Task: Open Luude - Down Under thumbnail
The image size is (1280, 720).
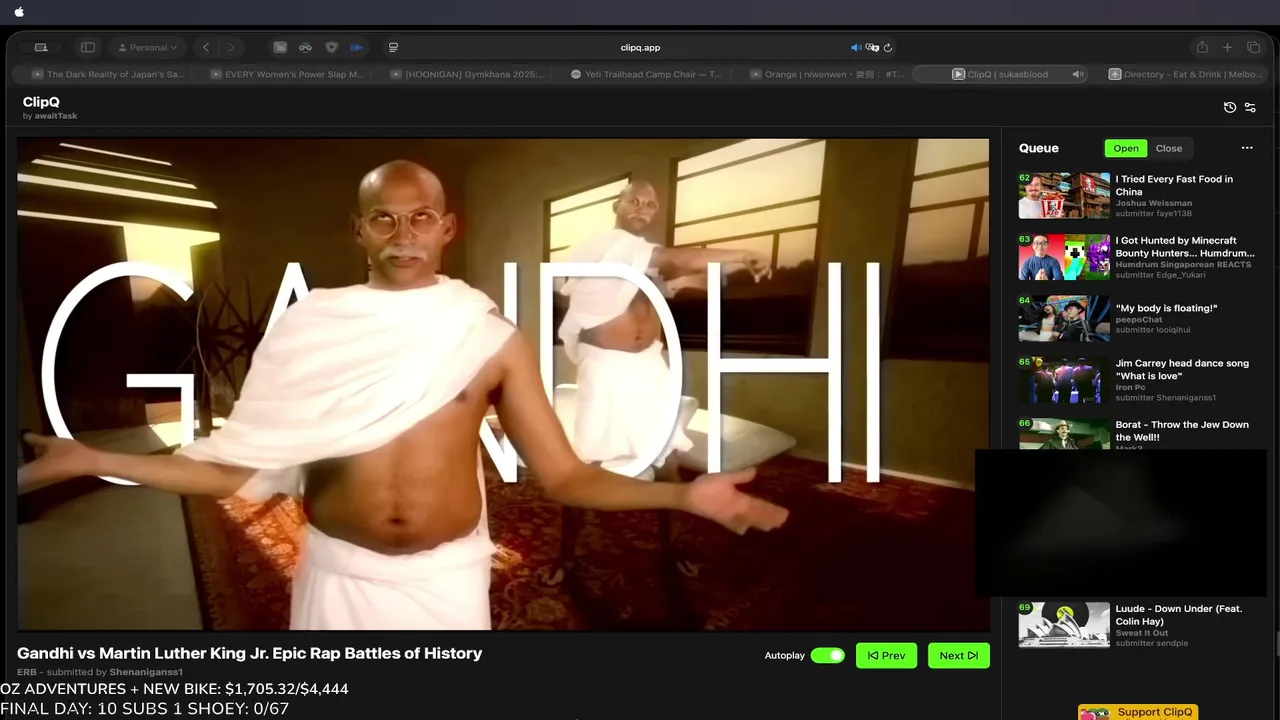Action: (x=1064, y=625)
